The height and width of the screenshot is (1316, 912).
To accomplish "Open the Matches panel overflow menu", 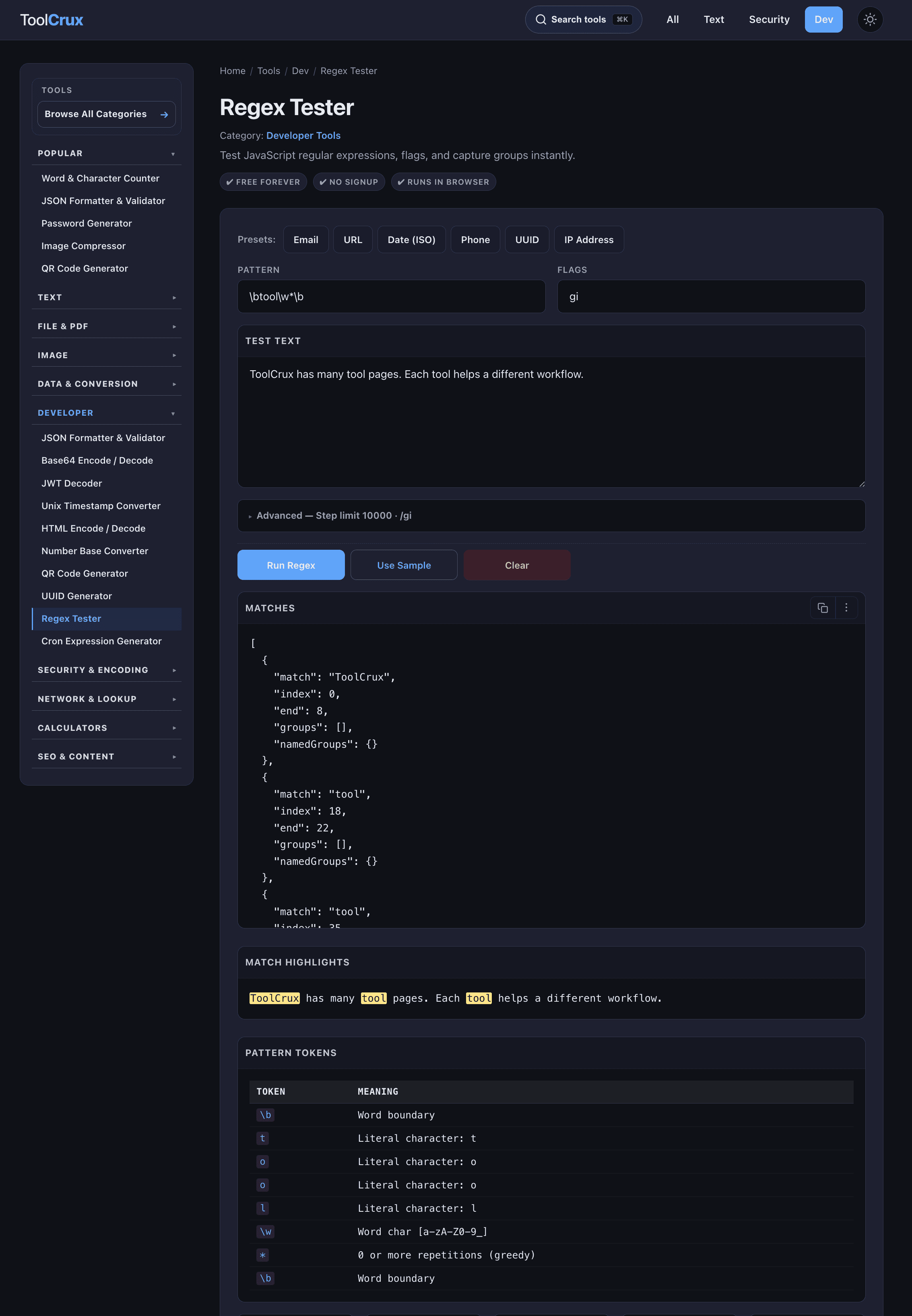I will pyautogui.click(x=846, y=607).
